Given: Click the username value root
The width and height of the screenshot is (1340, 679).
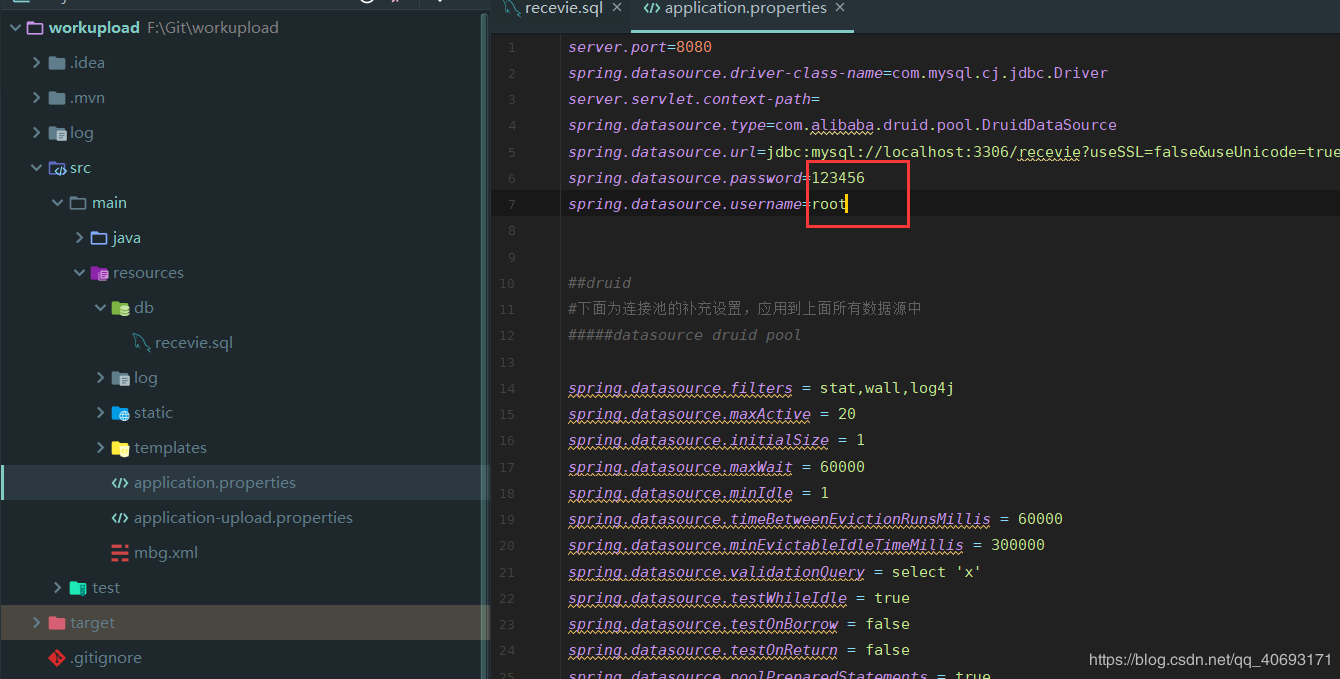Looking at the screenshot, I should click(829, 204).
